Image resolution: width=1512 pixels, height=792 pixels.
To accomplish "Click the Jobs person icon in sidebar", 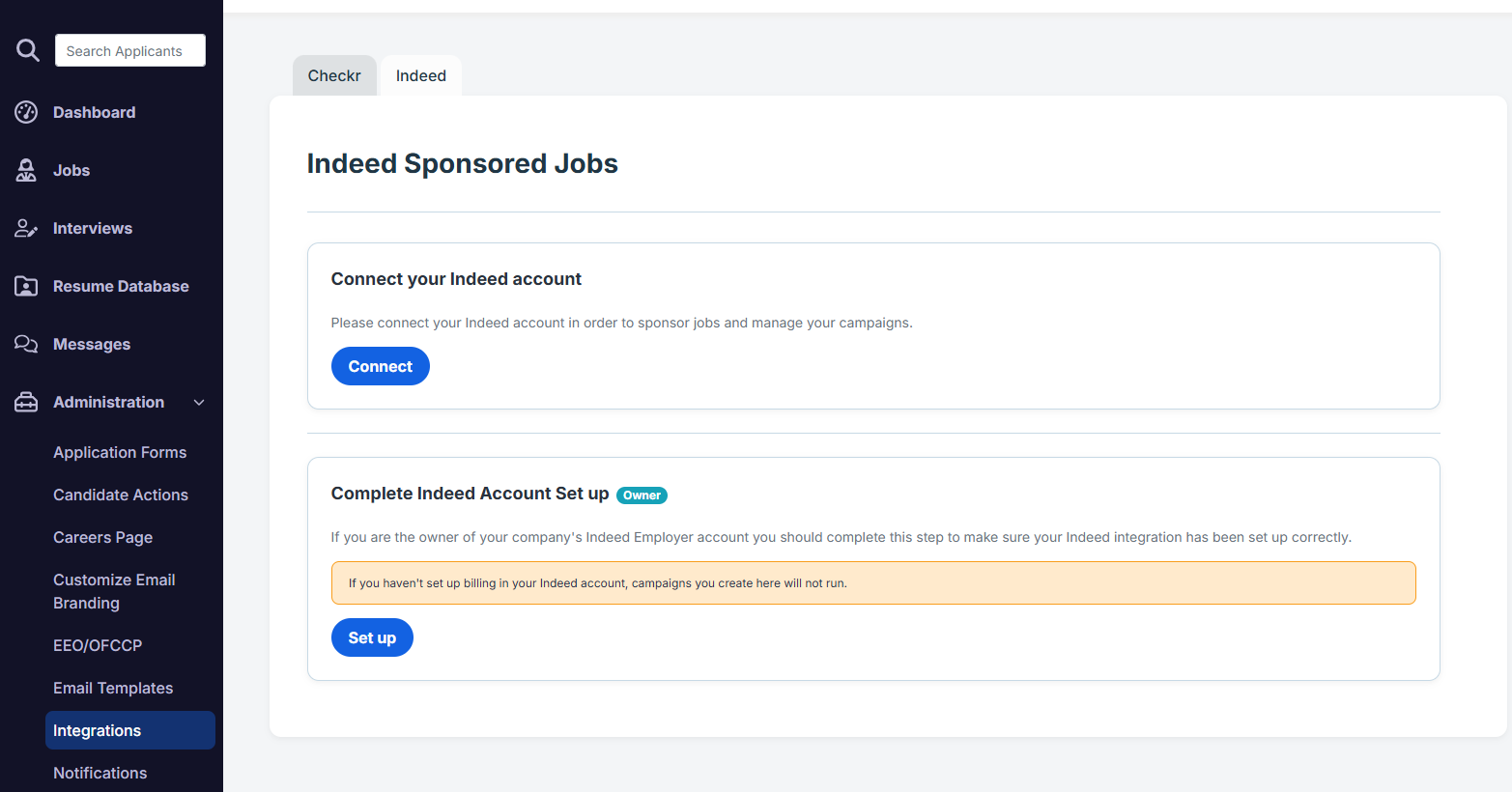I will (x=26, y=170).
